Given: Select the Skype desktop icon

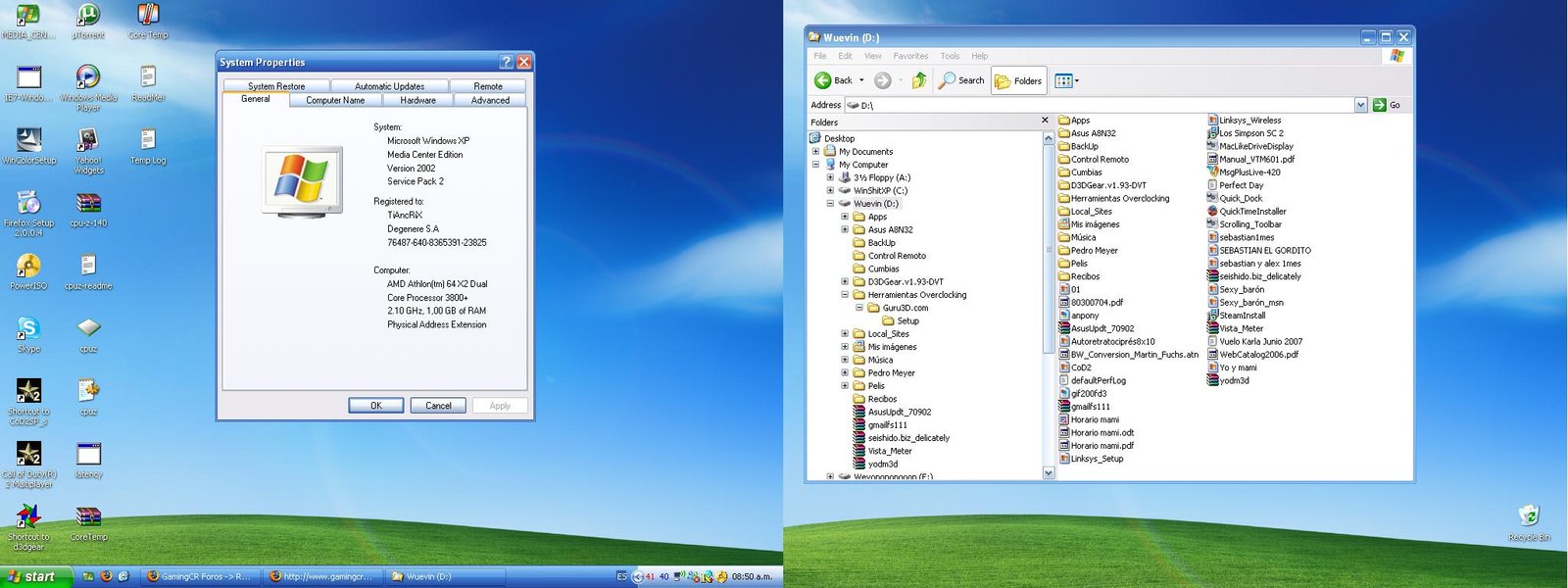Looking at the screenshot, I should [x=29, y=334].
